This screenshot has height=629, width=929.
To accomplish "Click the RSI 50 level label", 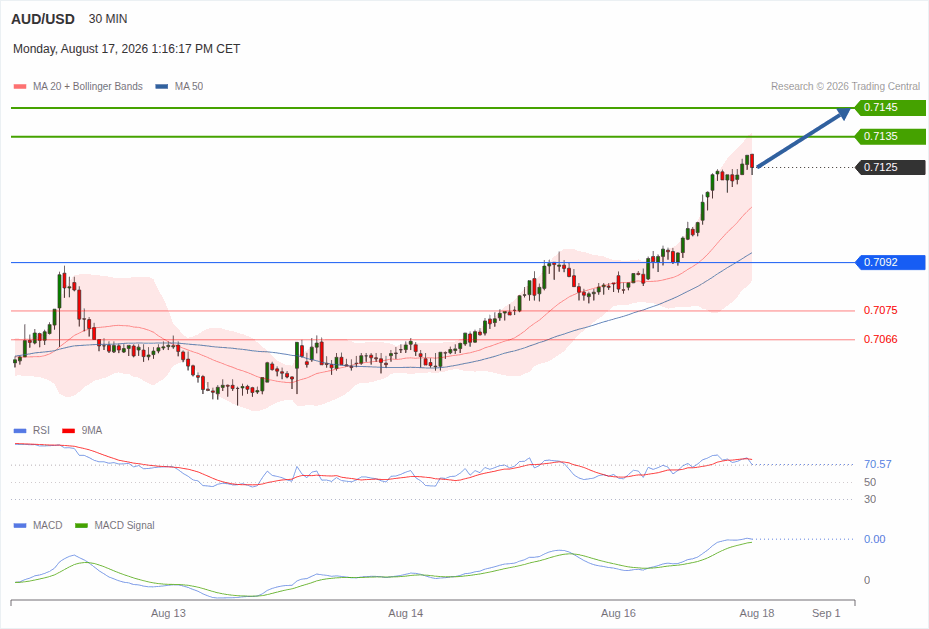I will click(x=870, y=482).
